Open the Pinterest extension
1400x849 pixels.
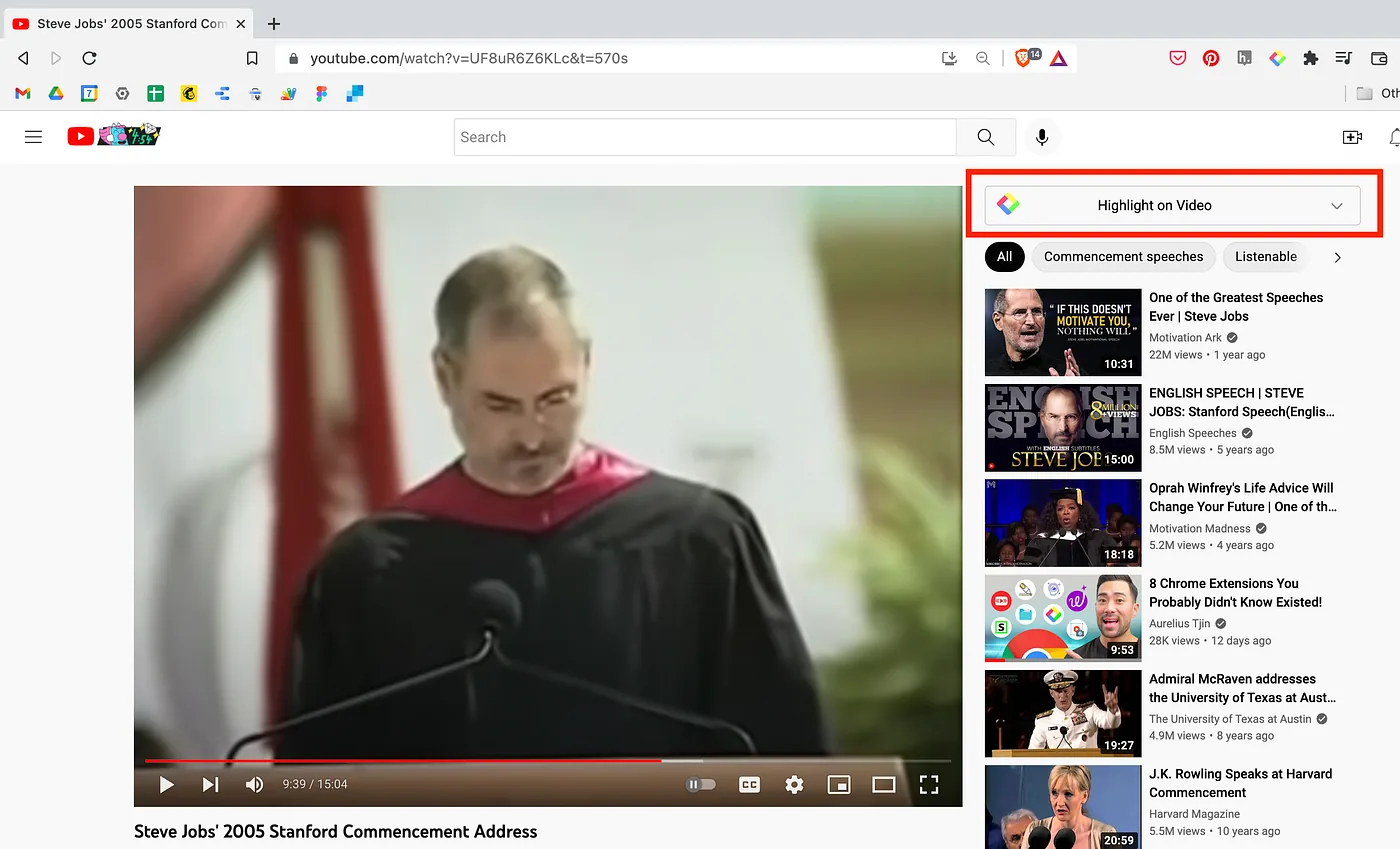click(1211, 58)
